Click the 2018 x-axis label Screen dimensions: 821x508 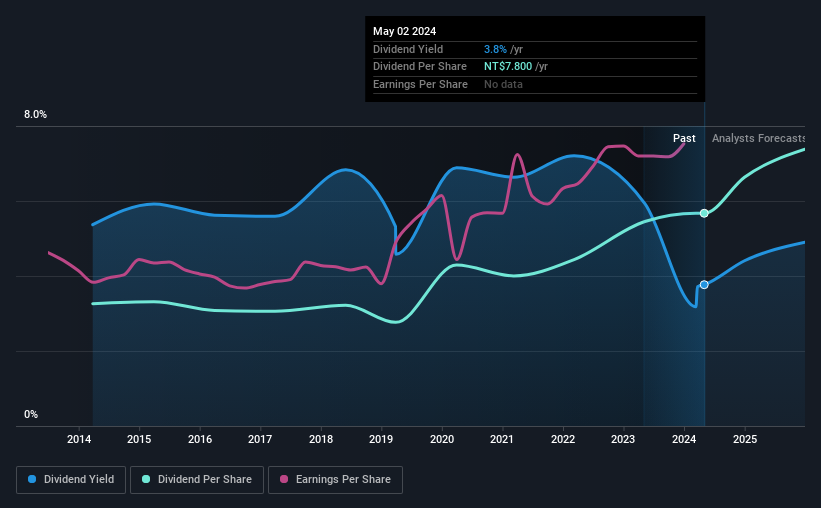click(321, 439)
